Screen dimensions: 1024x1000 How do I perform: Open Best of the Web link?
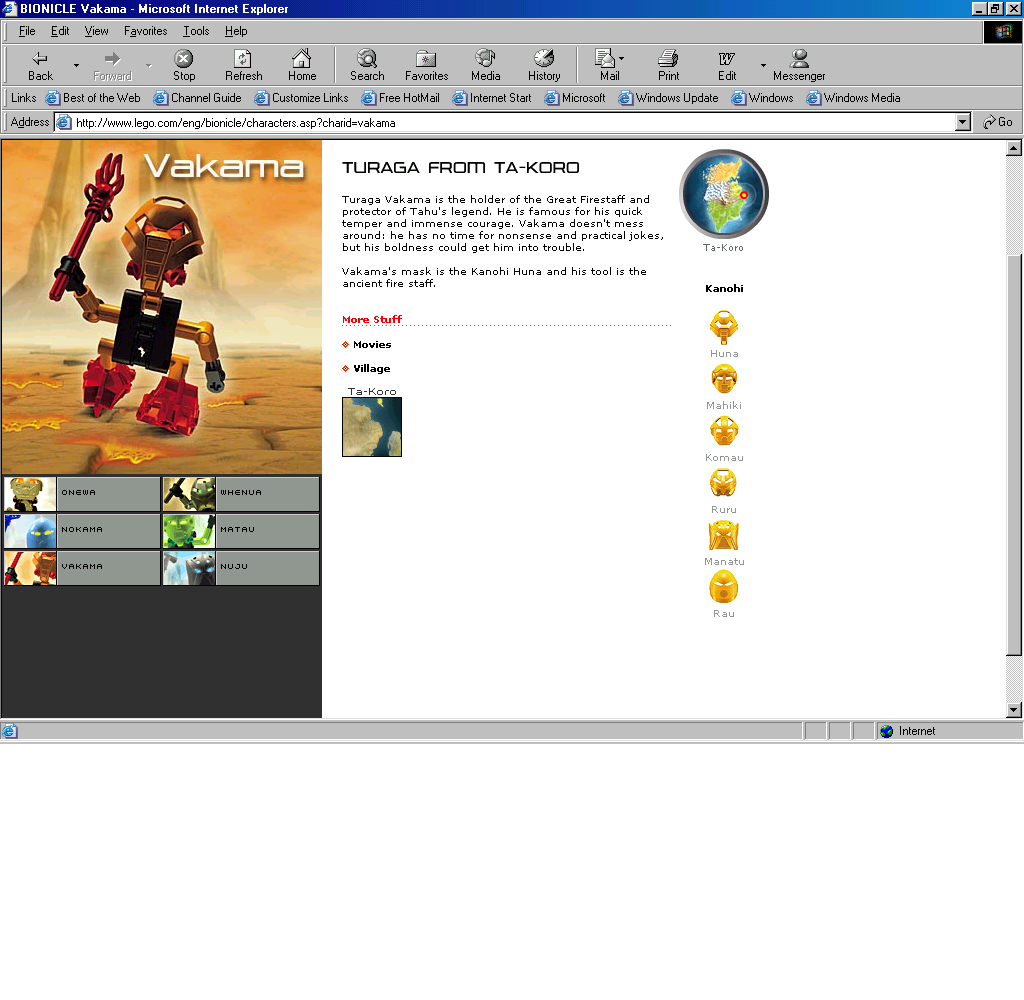click(x=93, y=98)
